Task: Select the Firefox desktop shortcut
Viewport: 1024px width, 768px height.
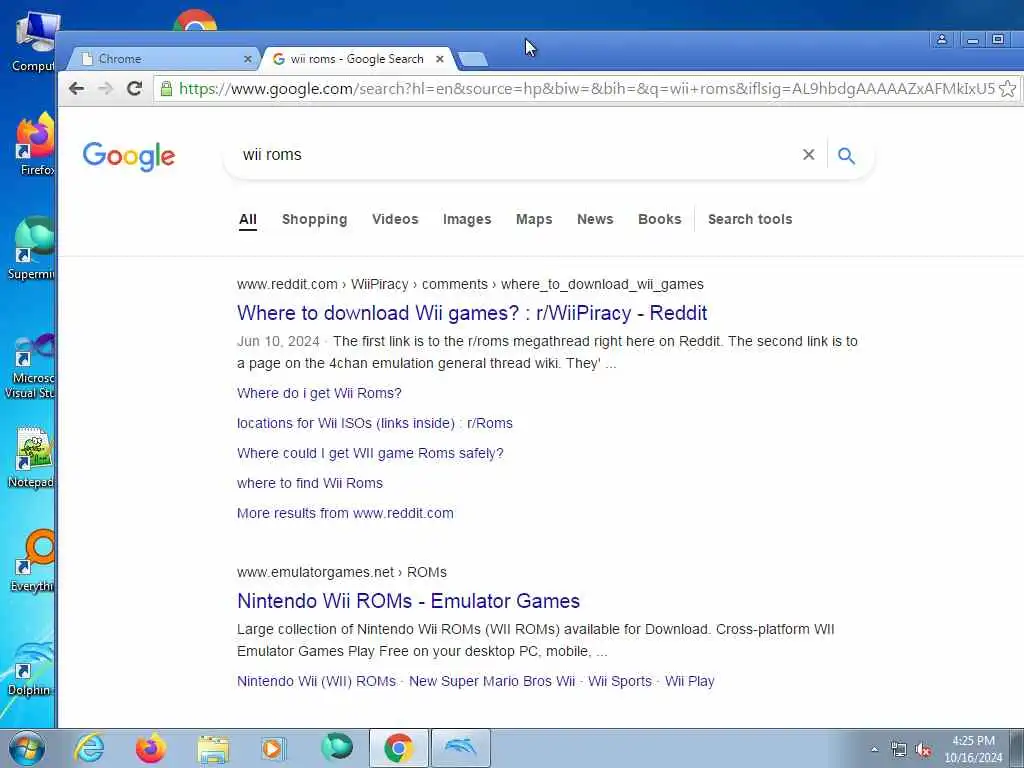Action: point(33,145)
